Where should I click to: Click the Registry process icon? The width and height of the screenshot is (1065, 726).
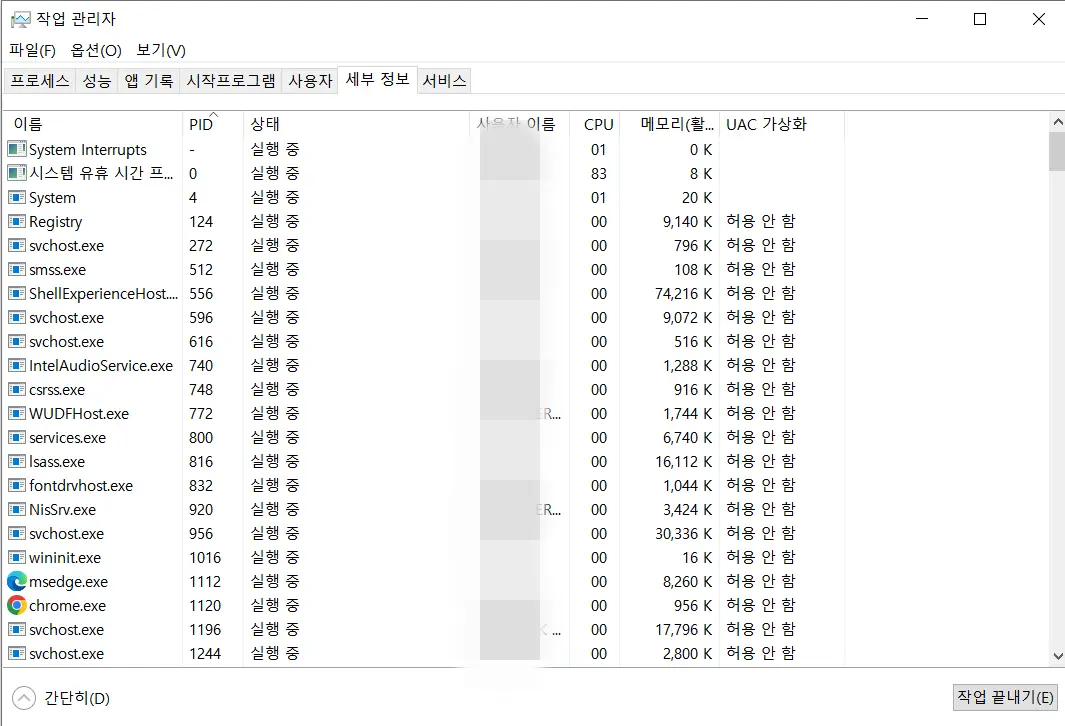click(x=16, y=221)
